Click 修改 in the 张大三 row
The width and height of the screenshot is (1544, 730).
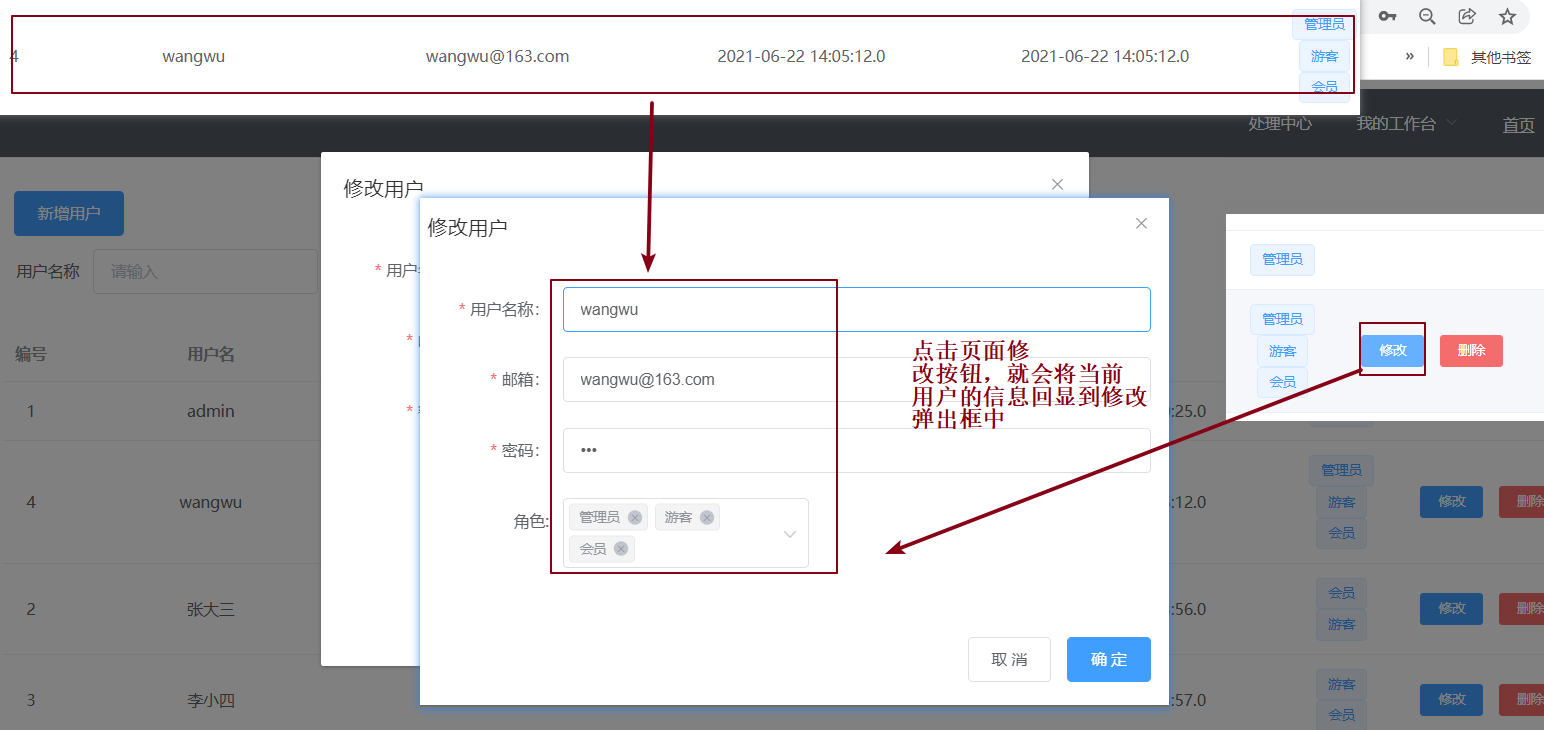click(x=1451, y=608)
